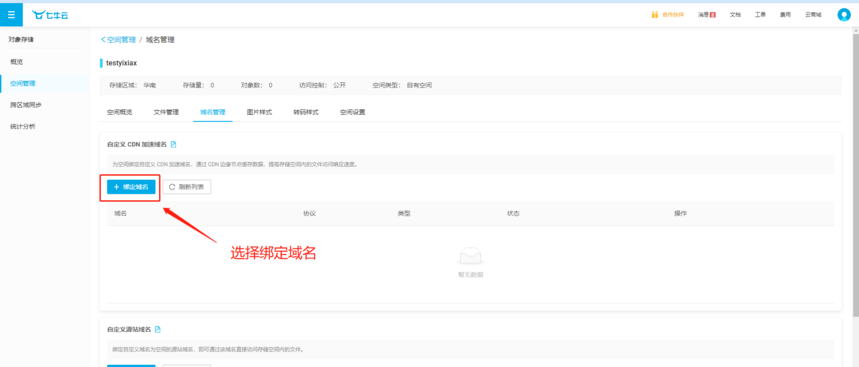Switch to the 图片样式 tab
The width and height of the screenshot is (859, 367).
[259, 112]
